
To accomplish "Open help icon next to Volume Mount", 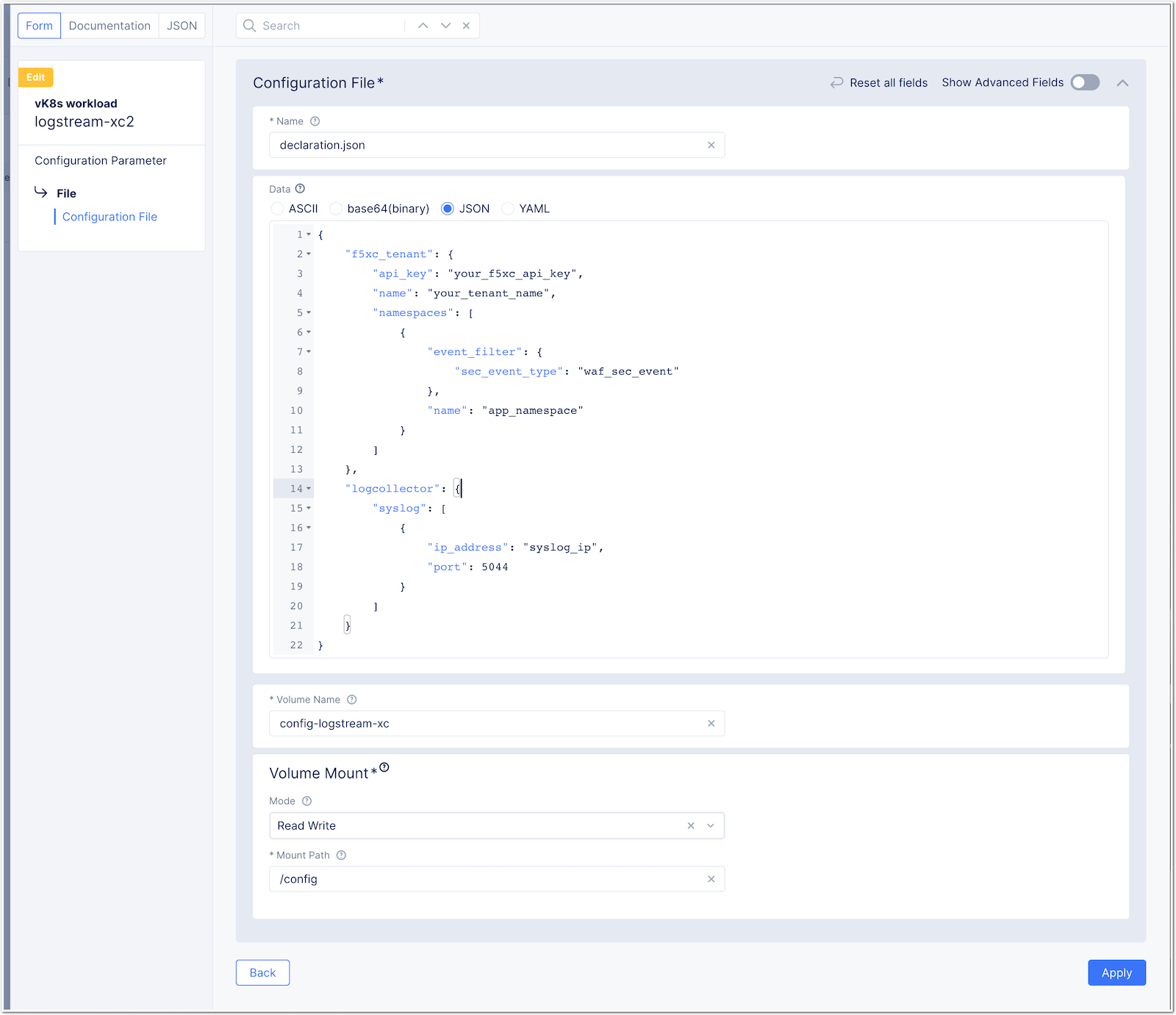I will tap(384, 767).
